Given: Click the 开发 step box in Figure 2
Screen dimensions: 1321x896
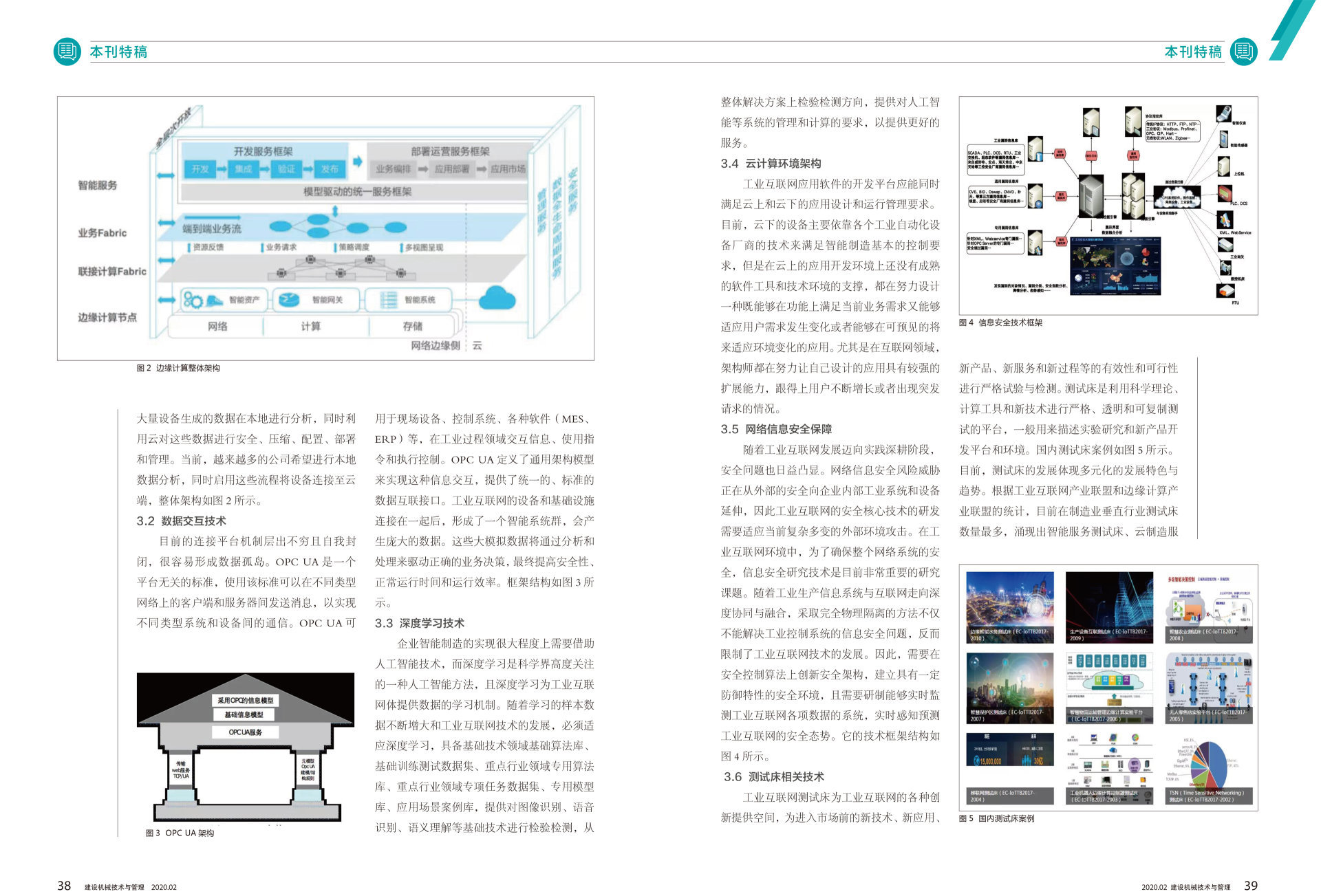Looking at the screenshot, I should click(x=200, y=168).
